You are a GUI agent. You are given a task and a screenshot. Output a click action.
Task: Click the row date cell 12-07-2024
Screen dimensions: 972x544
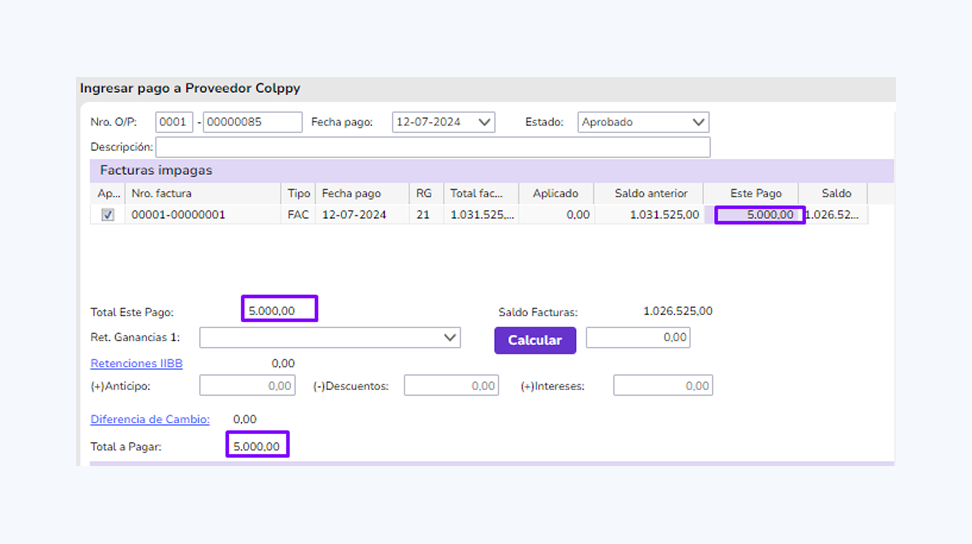362,215
